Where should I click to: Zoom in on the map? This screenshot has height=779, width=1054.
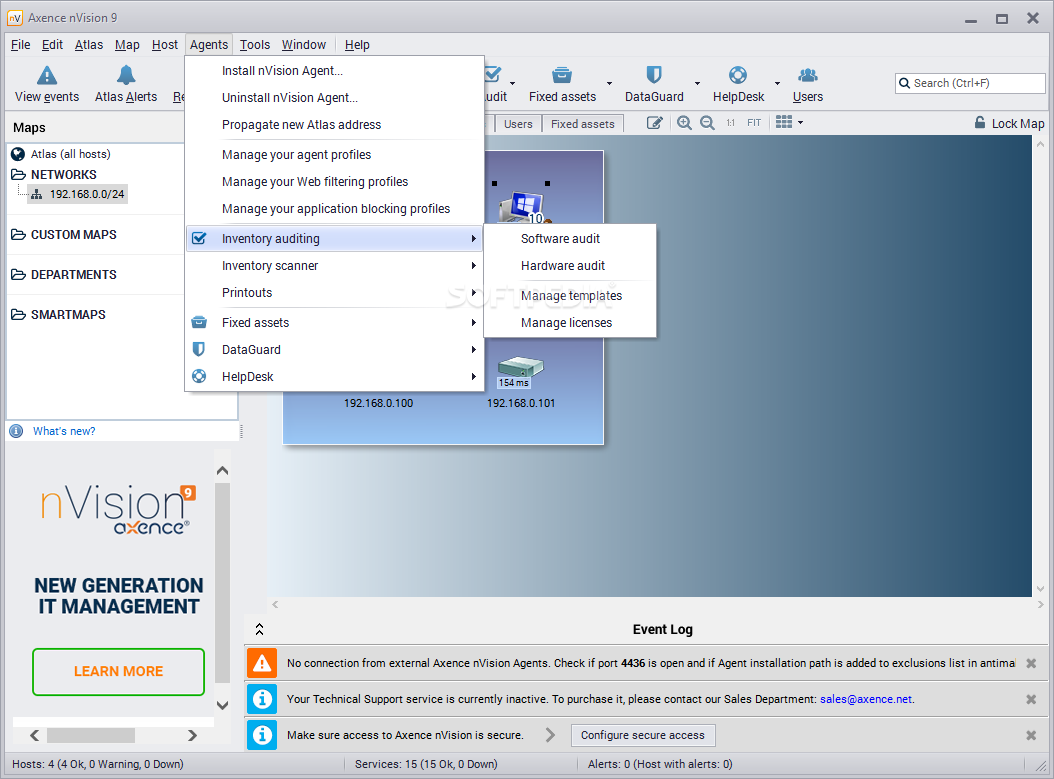[684, 123]
